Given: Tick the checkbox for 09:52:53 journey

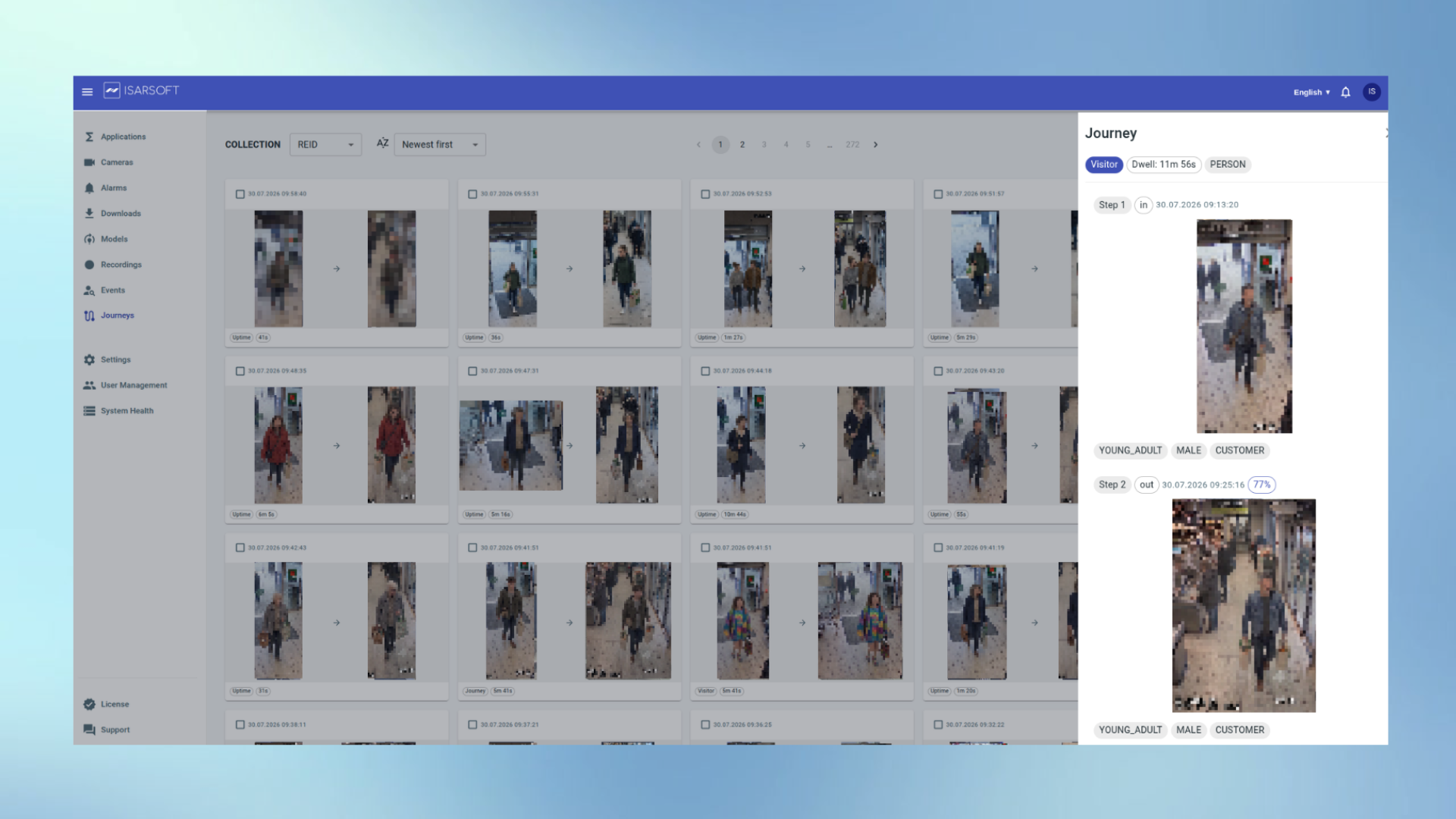Looking at the screenshot, I should point(705,194).
